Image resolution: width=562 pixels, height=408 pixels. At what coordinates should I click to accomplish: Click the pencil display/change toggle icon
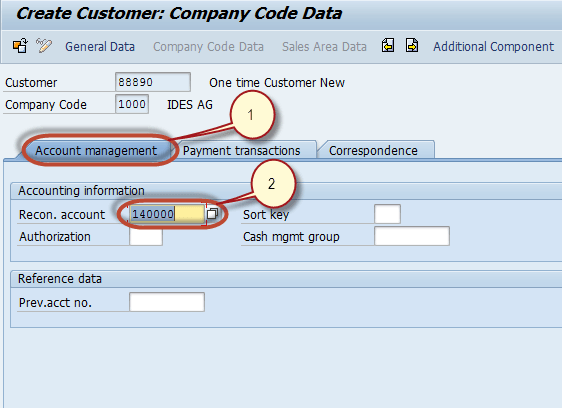[x=44, y=46]
